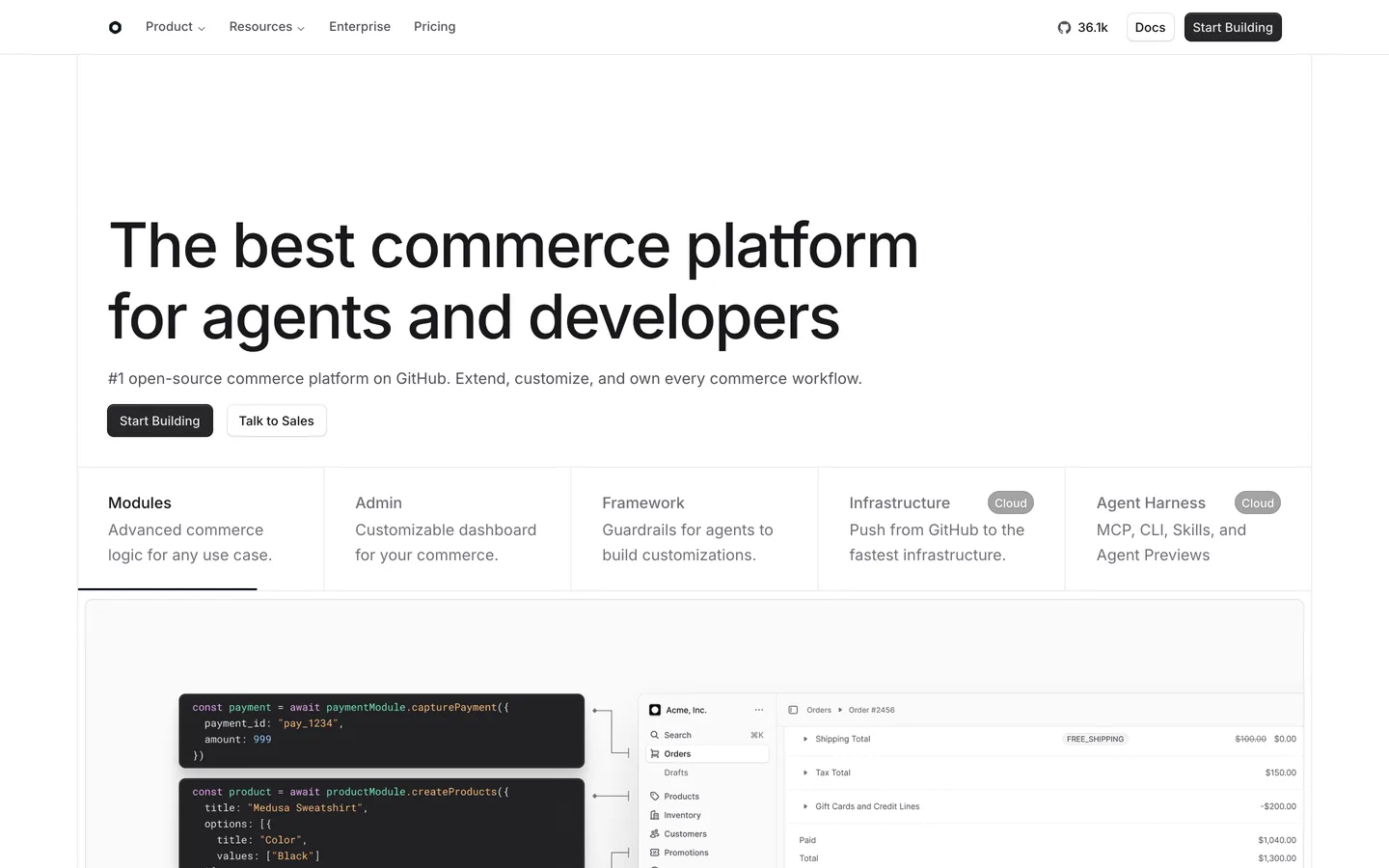
Task: Open the Enterprise page link
Action: tap(360, 27)
